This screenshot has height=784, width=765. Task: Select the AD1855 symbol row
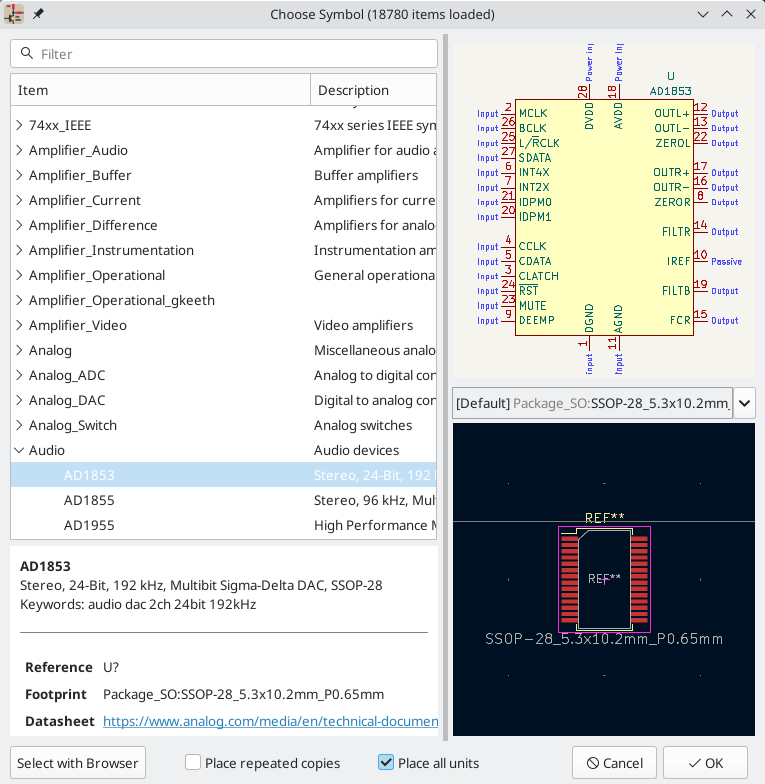click(224, 500)
